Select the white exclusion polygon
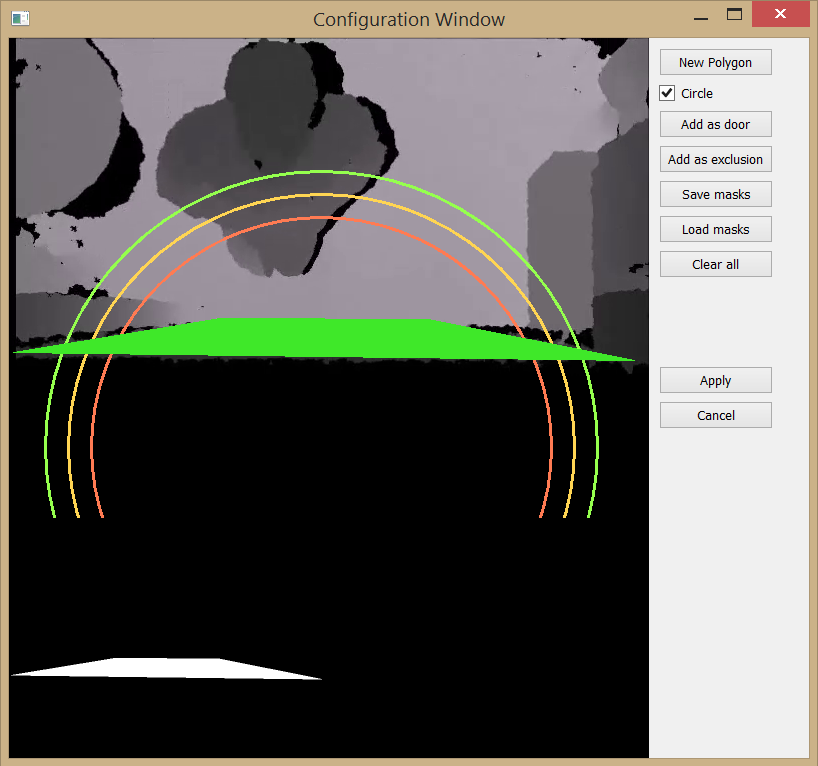818x766 pixels. tap(167, 669)
